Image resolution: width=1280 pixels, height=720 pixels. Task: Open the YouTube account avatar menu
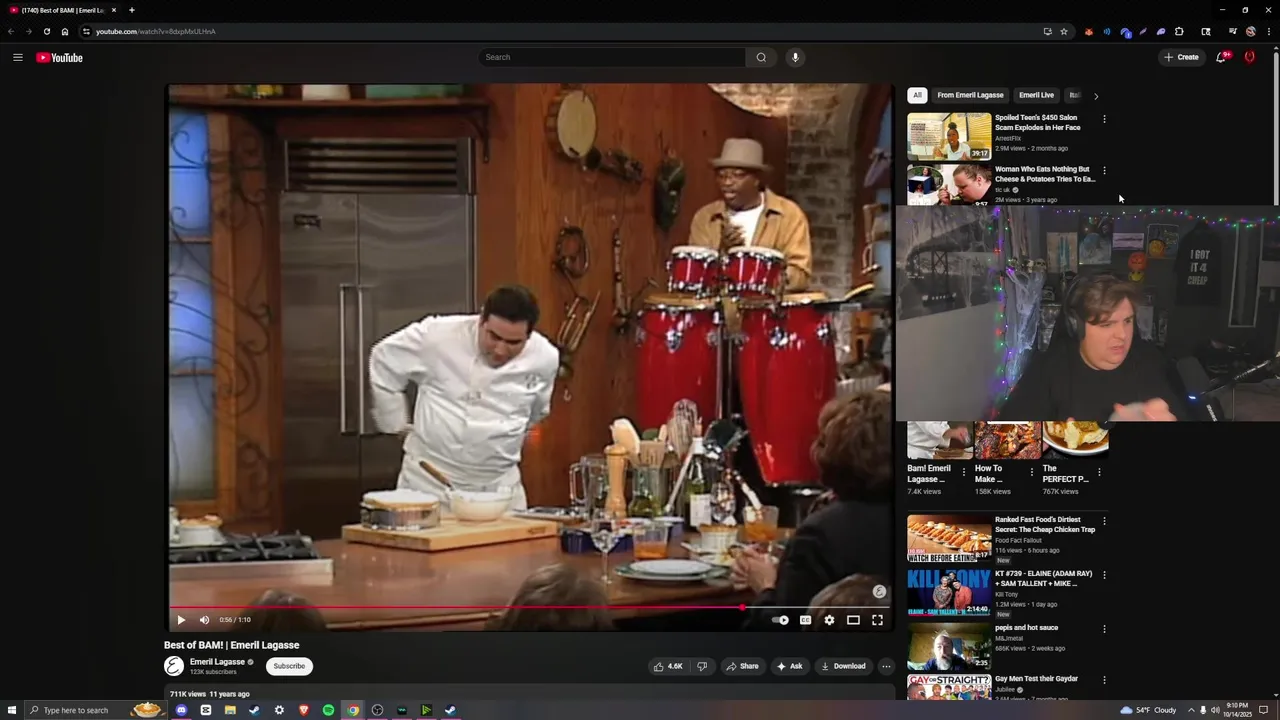pyautogui.click(x=1249, y=57)
